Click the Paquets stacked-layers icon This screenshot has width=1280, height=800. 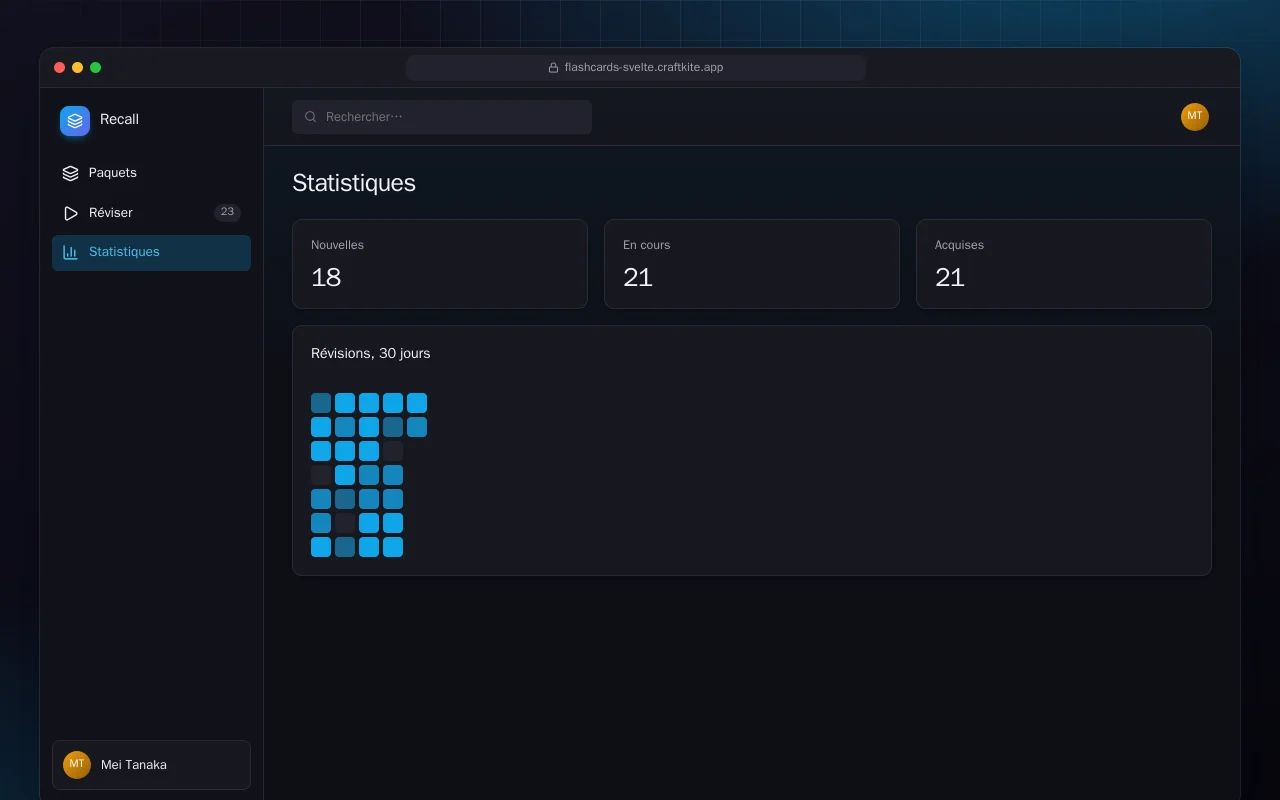tap(70, 173)
